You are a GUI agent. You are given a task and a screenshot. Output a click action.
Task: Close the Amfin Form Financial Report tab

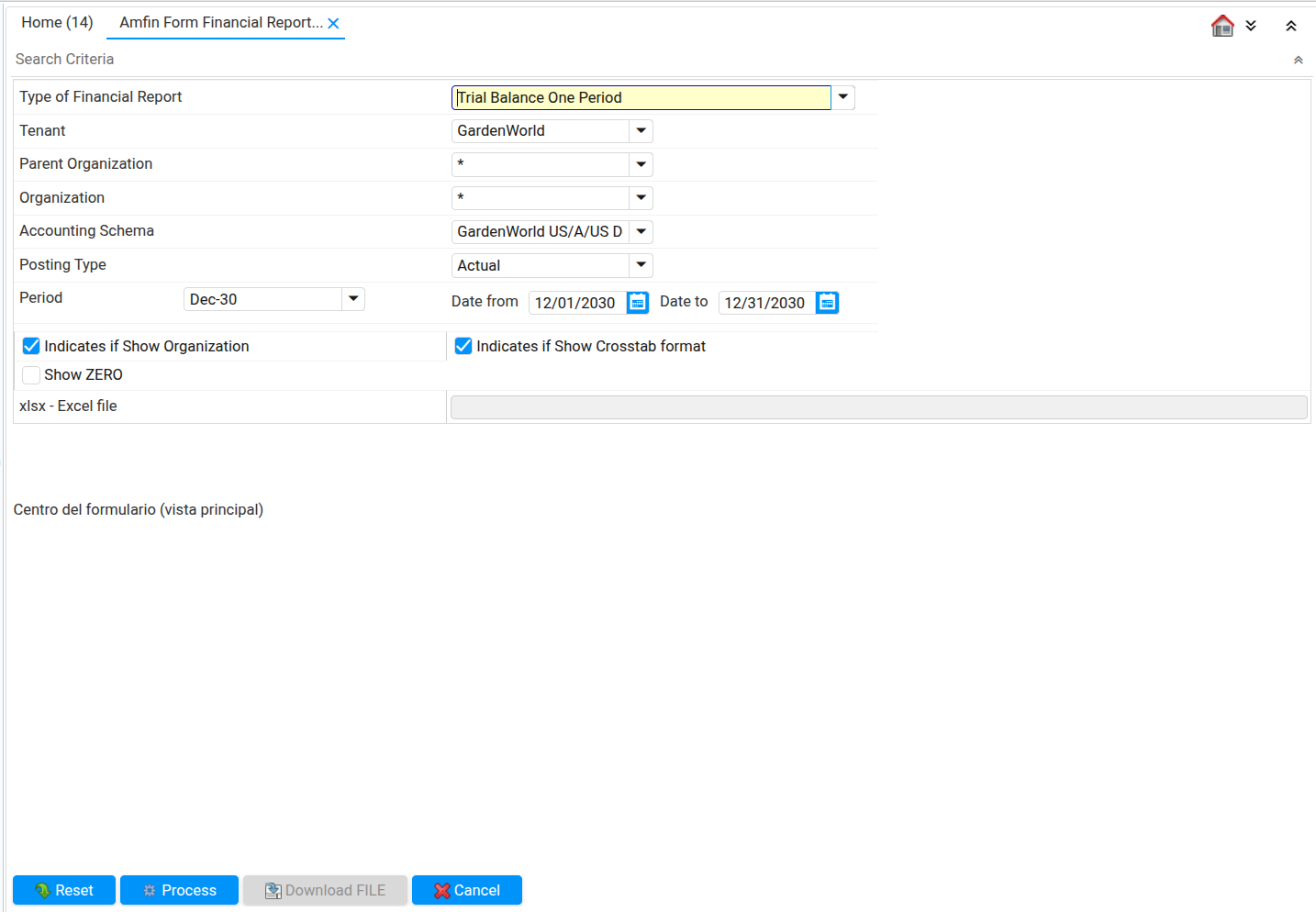[x=334, y=24]
